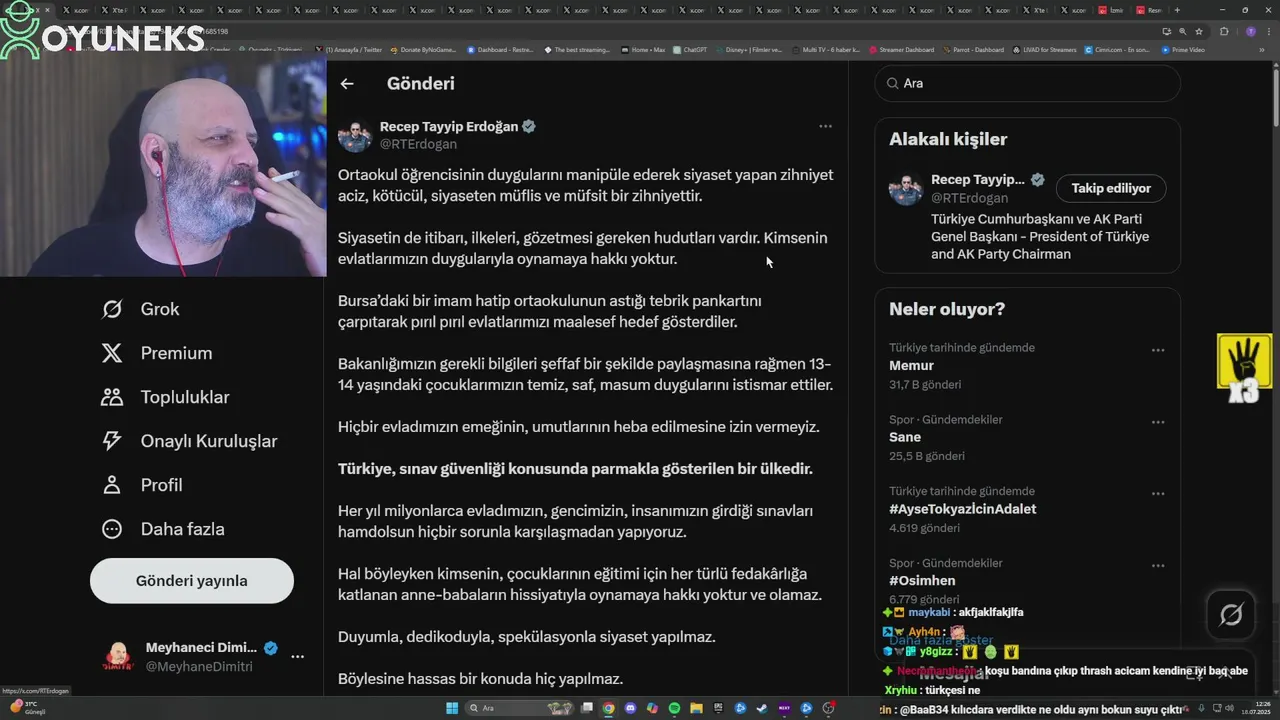Open Chrome from the taskbar

pyautogui.click(x=608, y=708)
